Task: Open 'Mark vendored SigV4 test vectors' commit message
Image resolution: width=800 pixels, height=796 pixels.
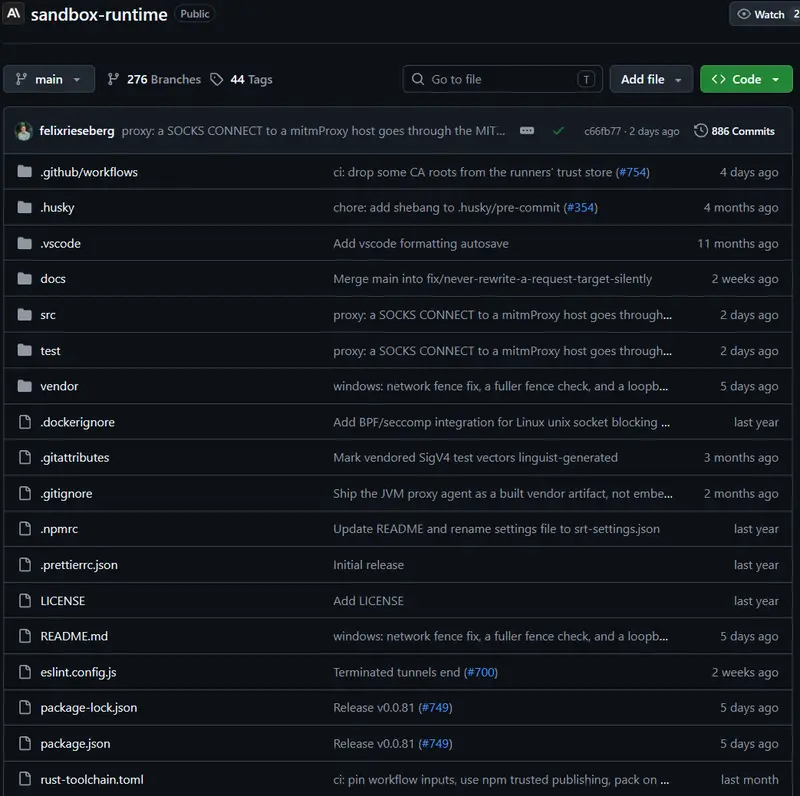Action: pos(475,458)
